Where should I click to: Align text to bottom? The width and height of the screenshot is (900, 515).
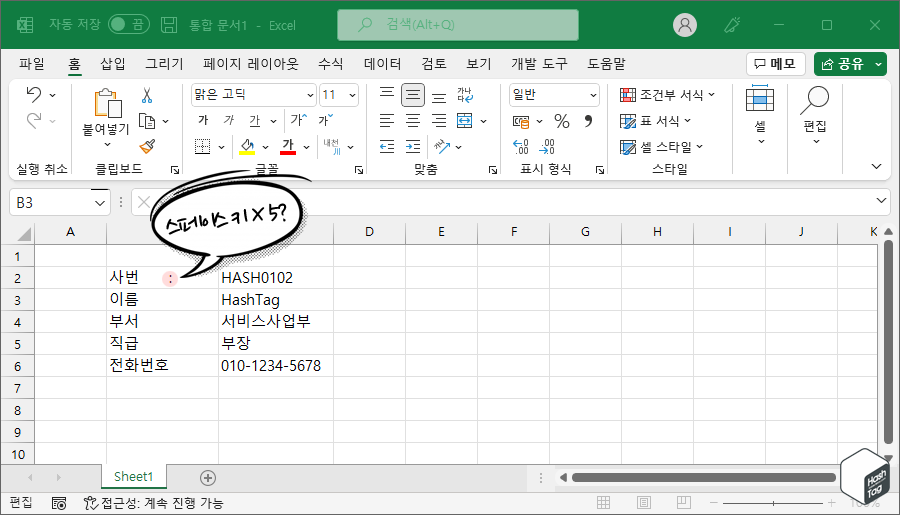439,97
